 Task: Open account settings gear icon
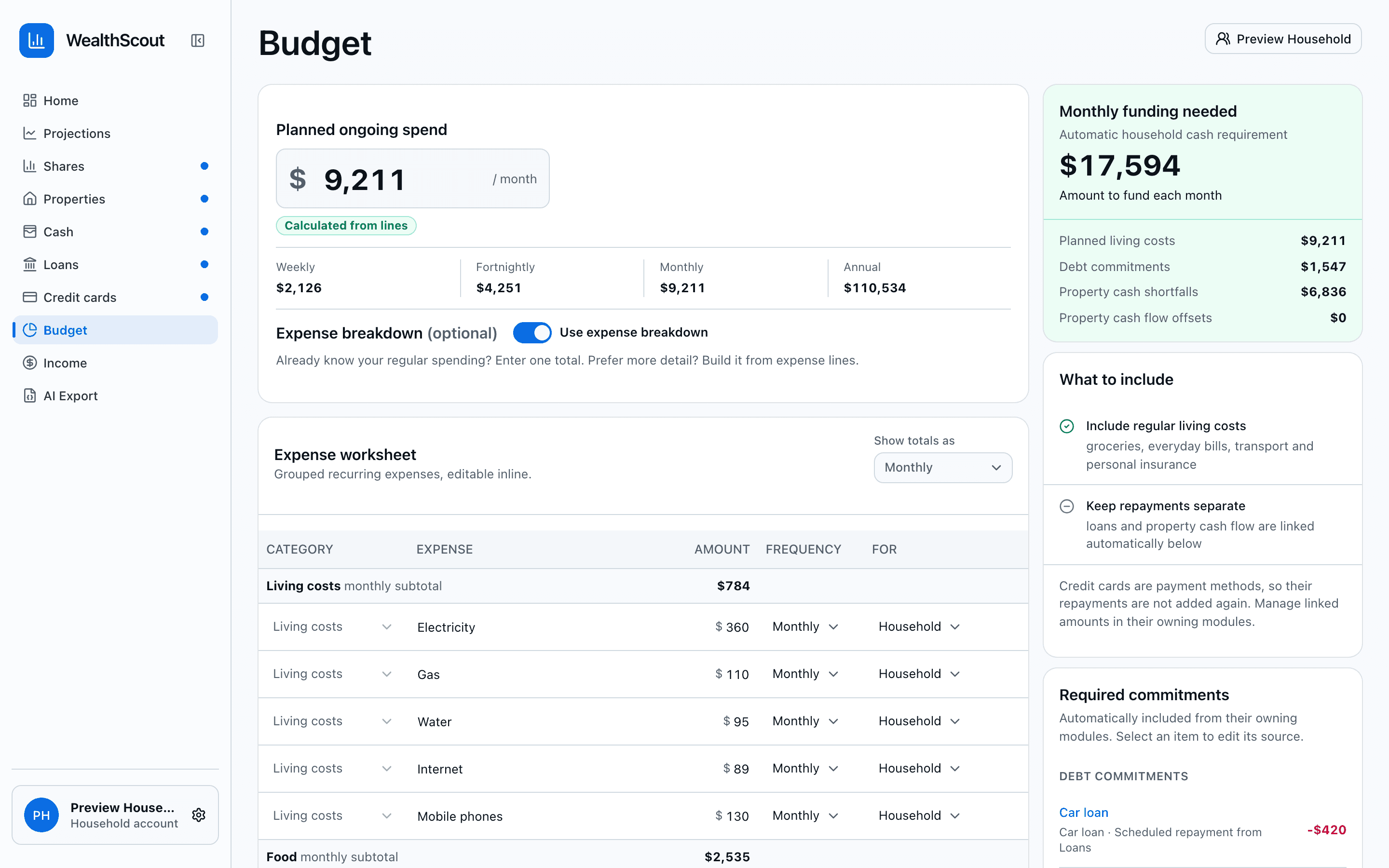pyautogui.click(x=199, y=814)
